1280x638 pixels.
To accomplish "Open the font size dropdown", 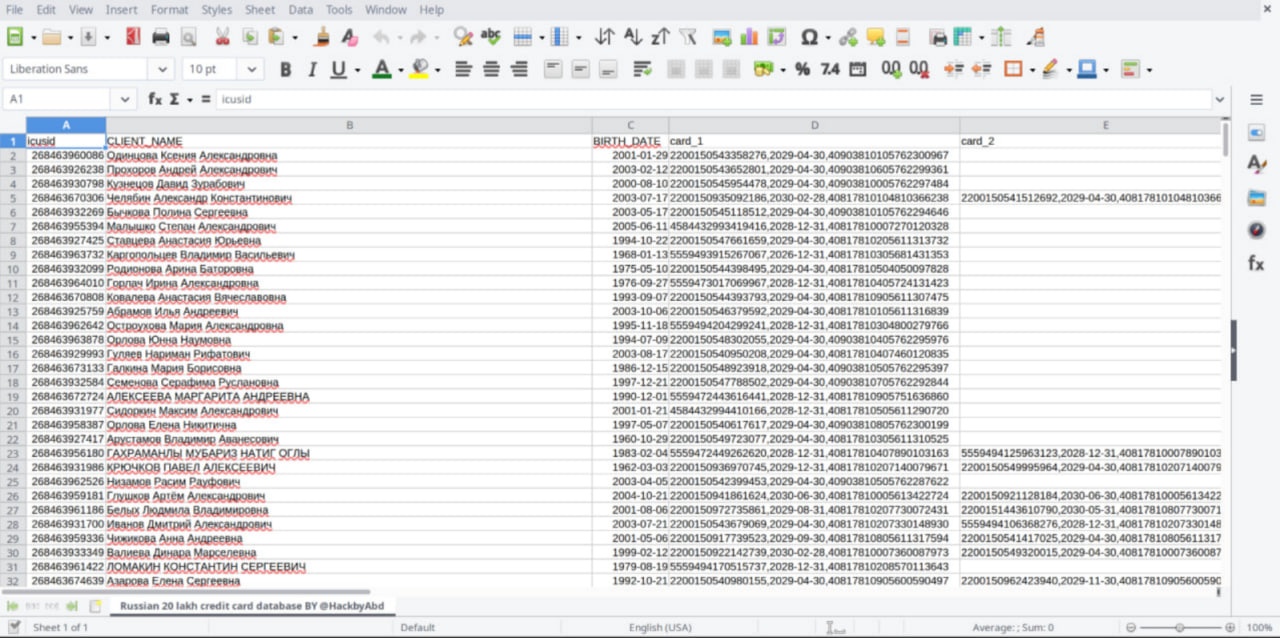I will coord(251,69).
